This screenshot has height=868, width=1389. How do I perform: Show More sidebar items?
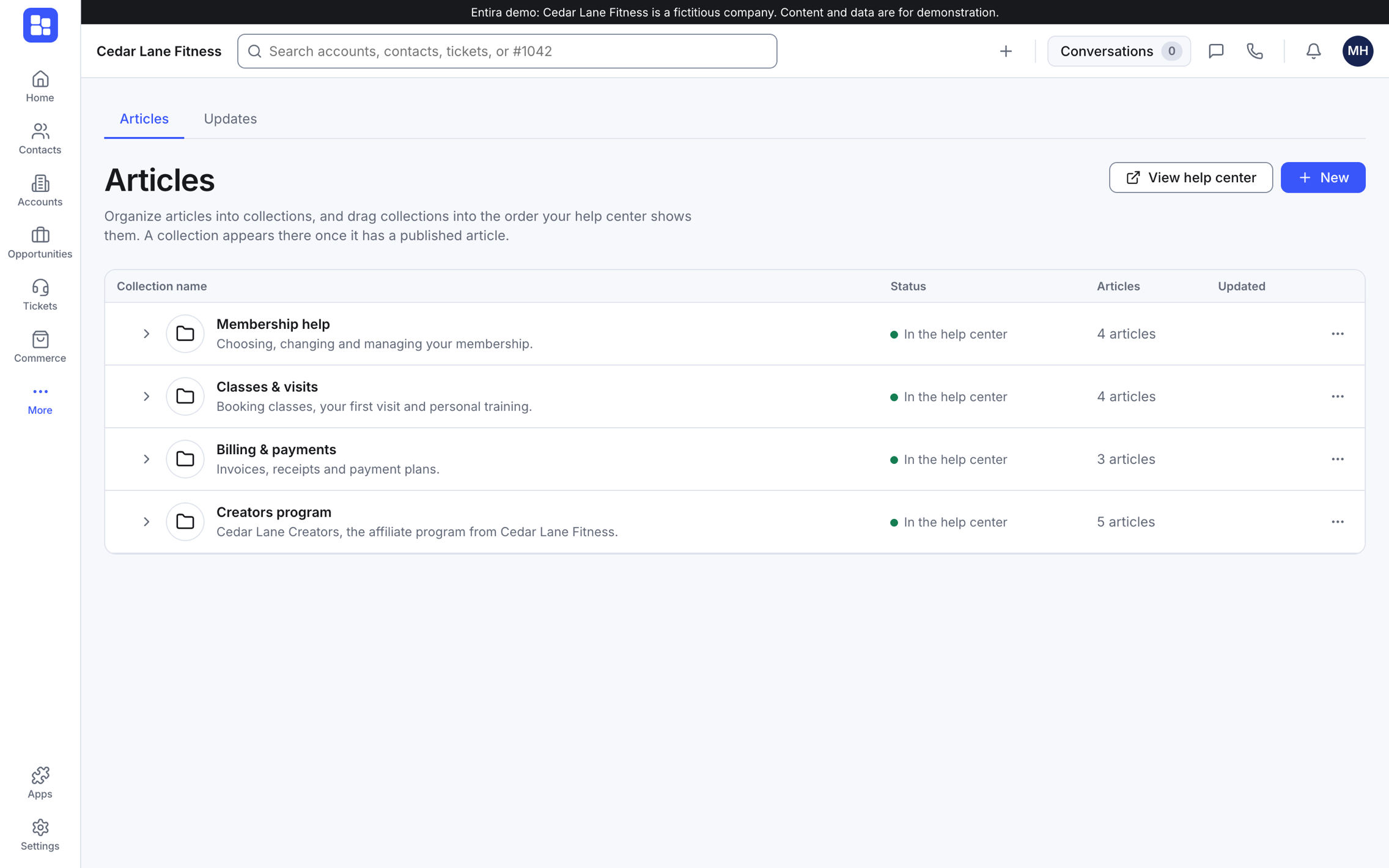click(40, 399)
